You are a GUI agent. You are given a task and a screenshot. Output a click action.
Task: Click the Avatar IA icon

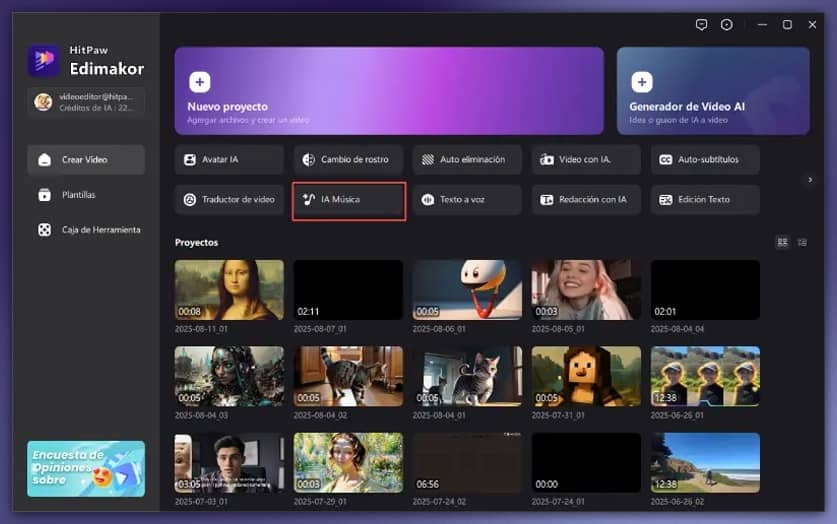[x=189, y=160]
